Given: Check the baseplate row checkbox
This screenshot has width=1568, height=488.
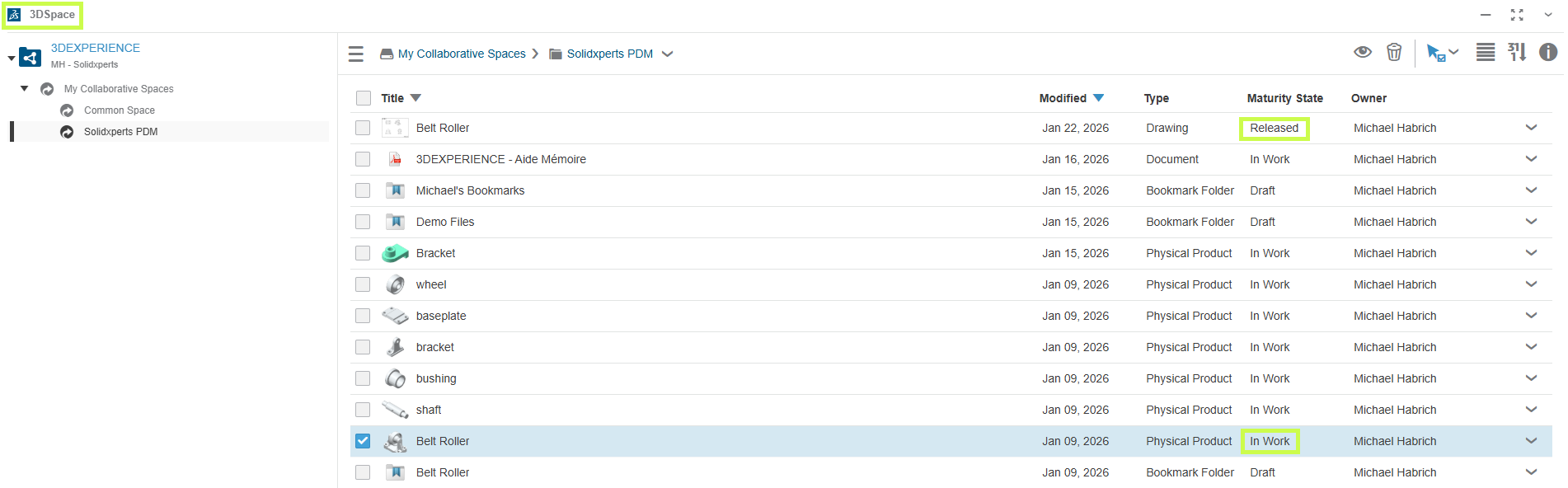Looking at the screenshot, I should pyautogui.click(x=363, y=316).
